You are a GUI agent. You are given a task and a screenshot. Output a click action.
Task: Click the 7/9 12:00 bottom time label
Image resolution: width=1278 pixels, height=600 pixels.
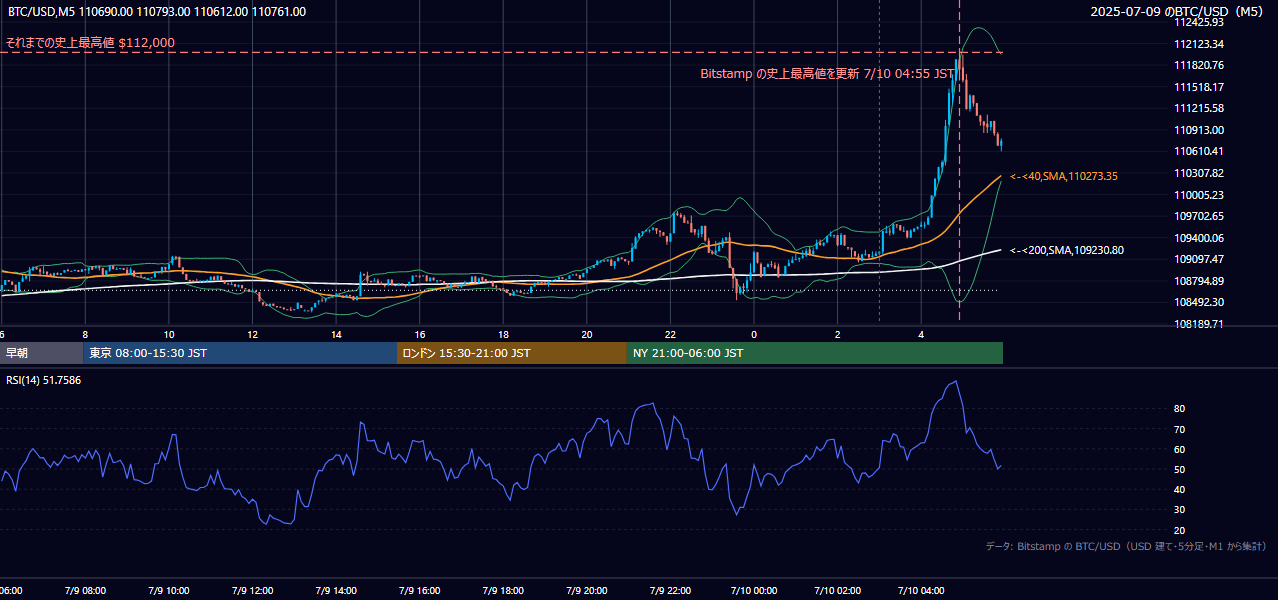[252, 591]
